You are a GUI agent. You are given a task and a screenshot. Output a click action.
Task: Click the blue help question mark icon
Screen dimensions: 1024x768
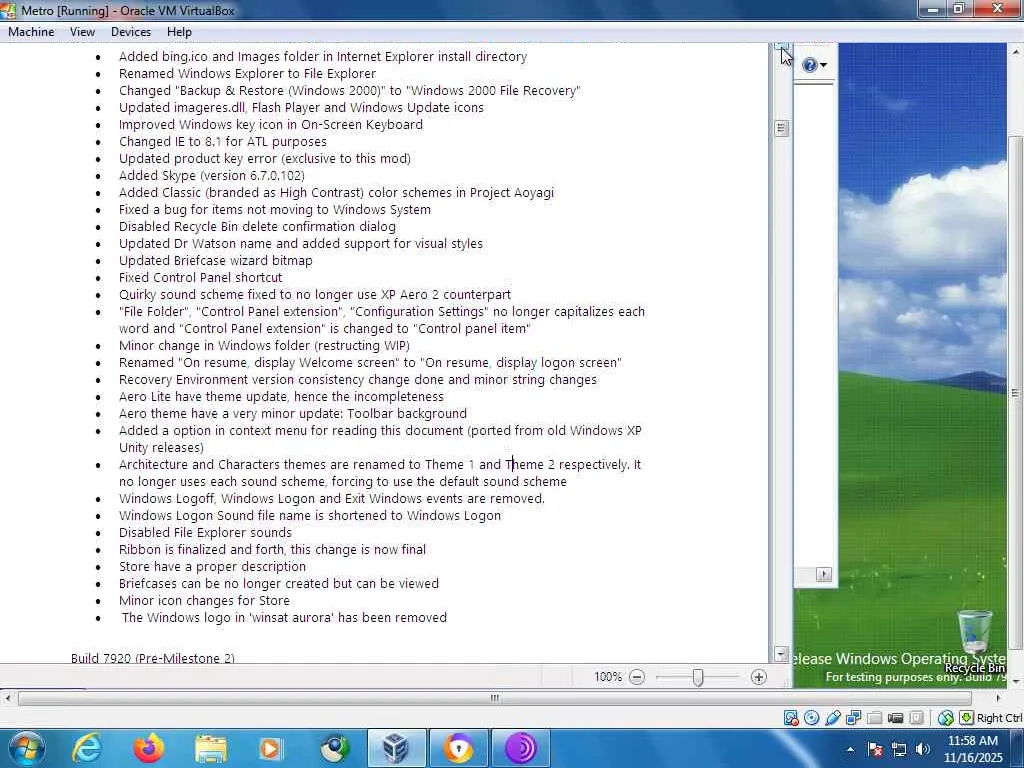tap(810, 65)
